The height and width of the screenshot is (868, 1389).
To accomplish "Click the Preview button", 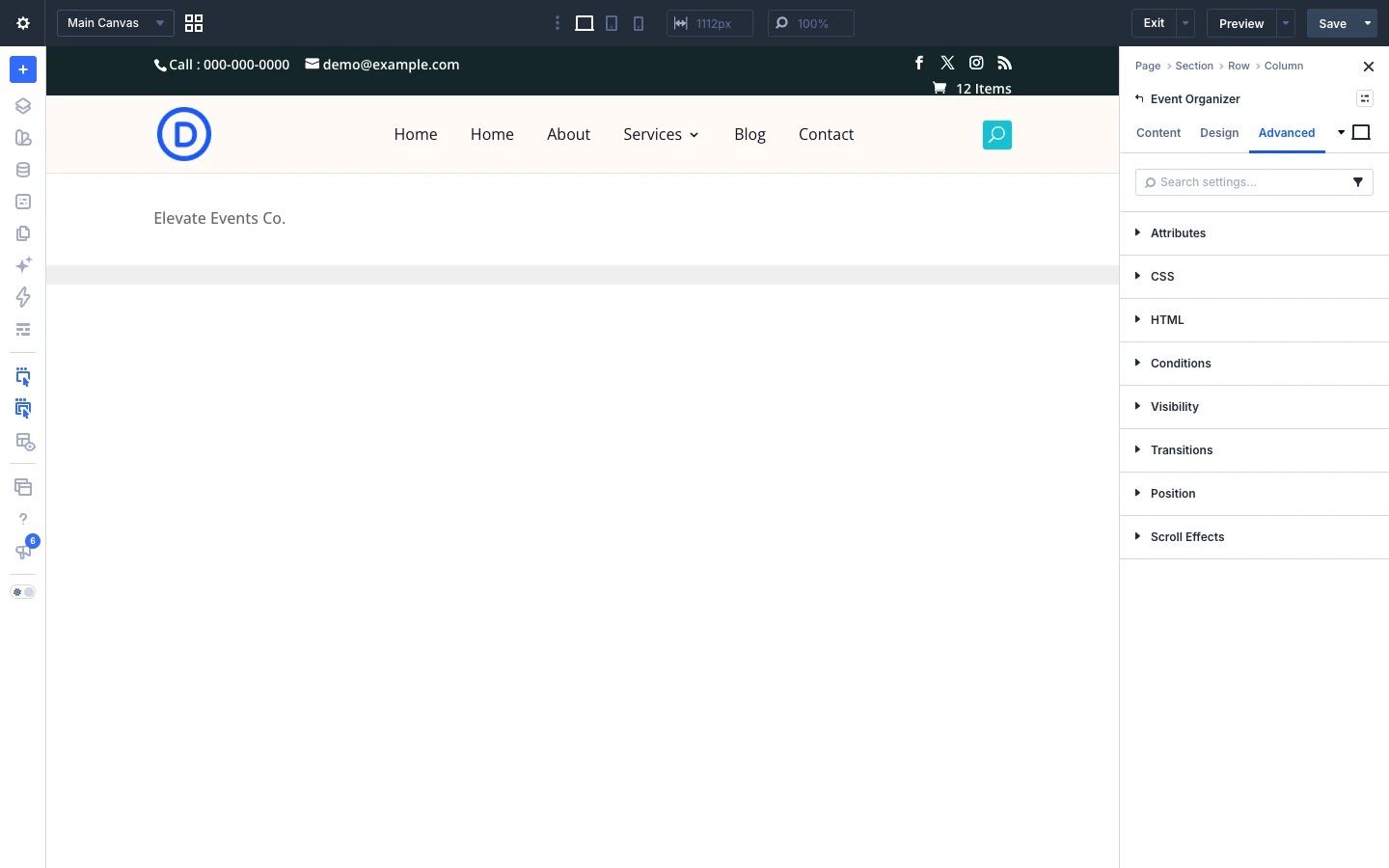I will click(x=1241, y=23).
